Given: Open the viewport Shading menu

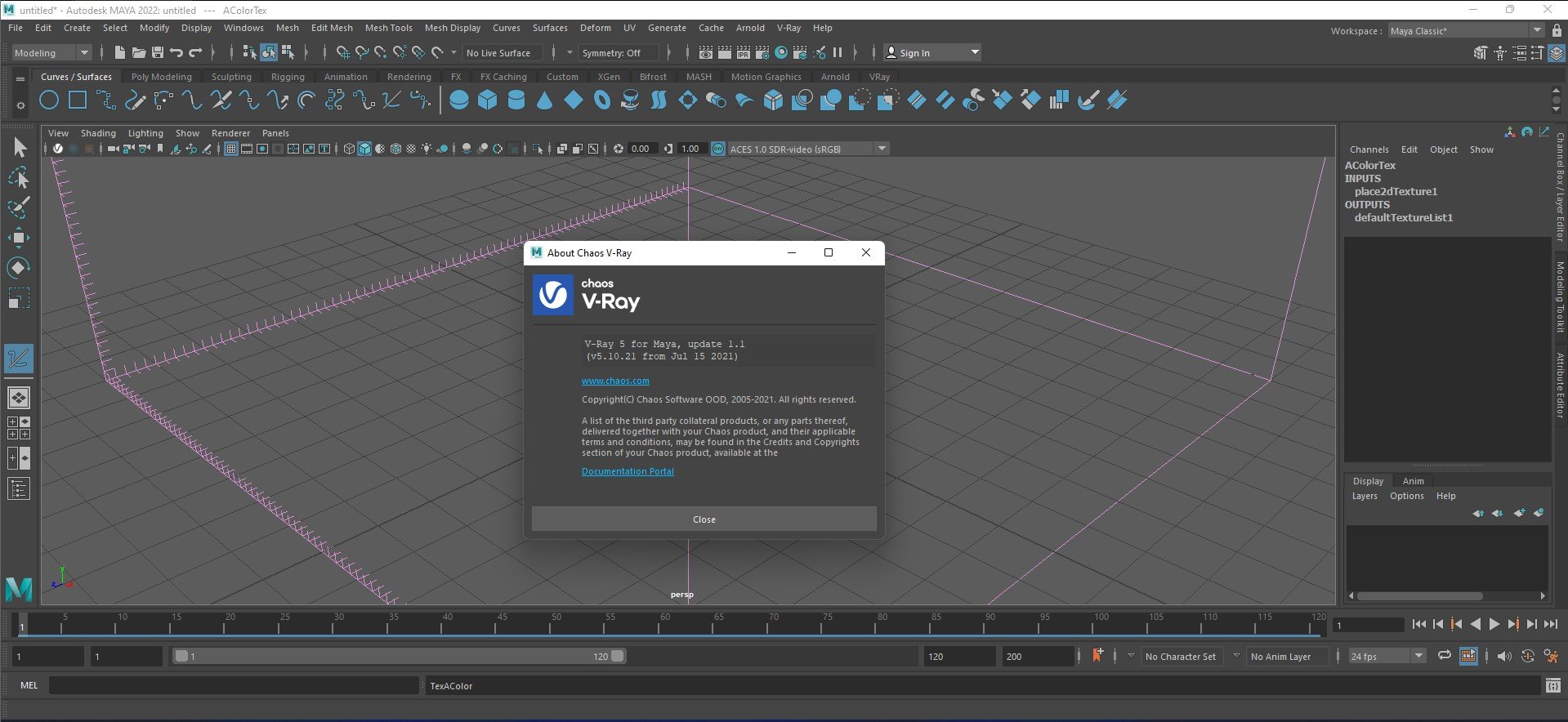Looking at the screenshot, I should (98, 133).
